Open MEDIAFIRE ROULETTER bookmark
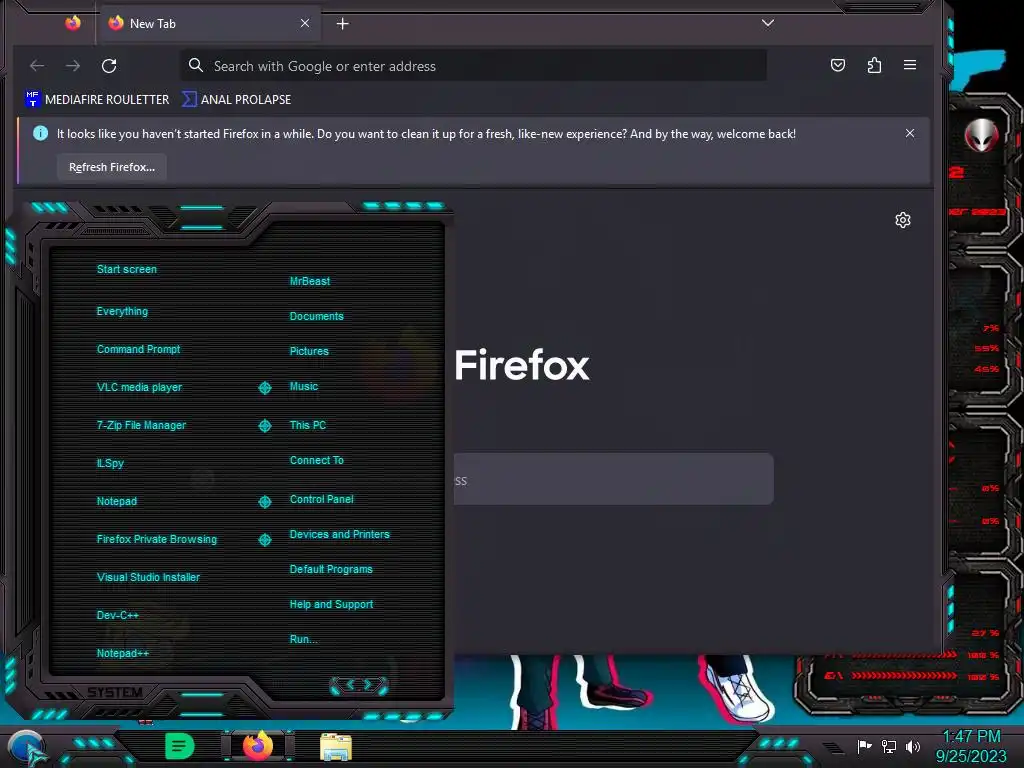The width and height of the screenshot is (1024, 768). coord(97,99)
